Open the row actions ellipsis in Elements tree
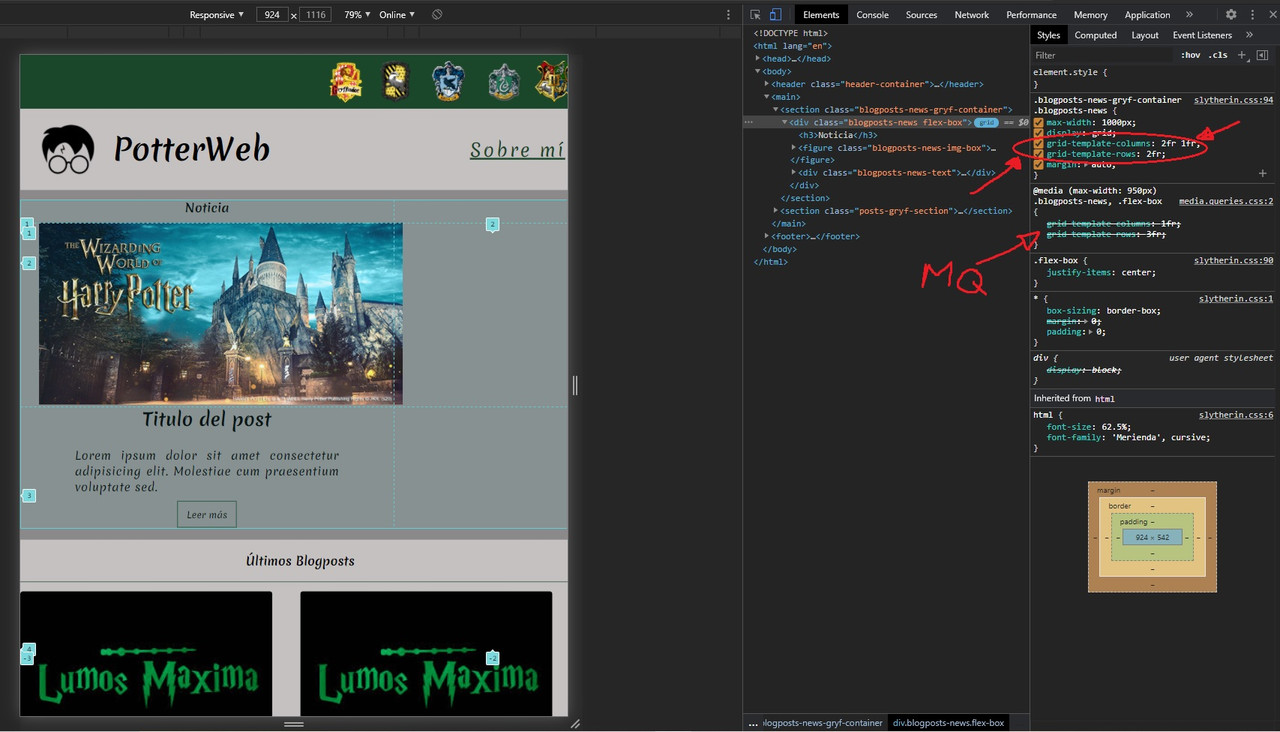The width and height of the screenshot is (1280, 732). [749, 122]
